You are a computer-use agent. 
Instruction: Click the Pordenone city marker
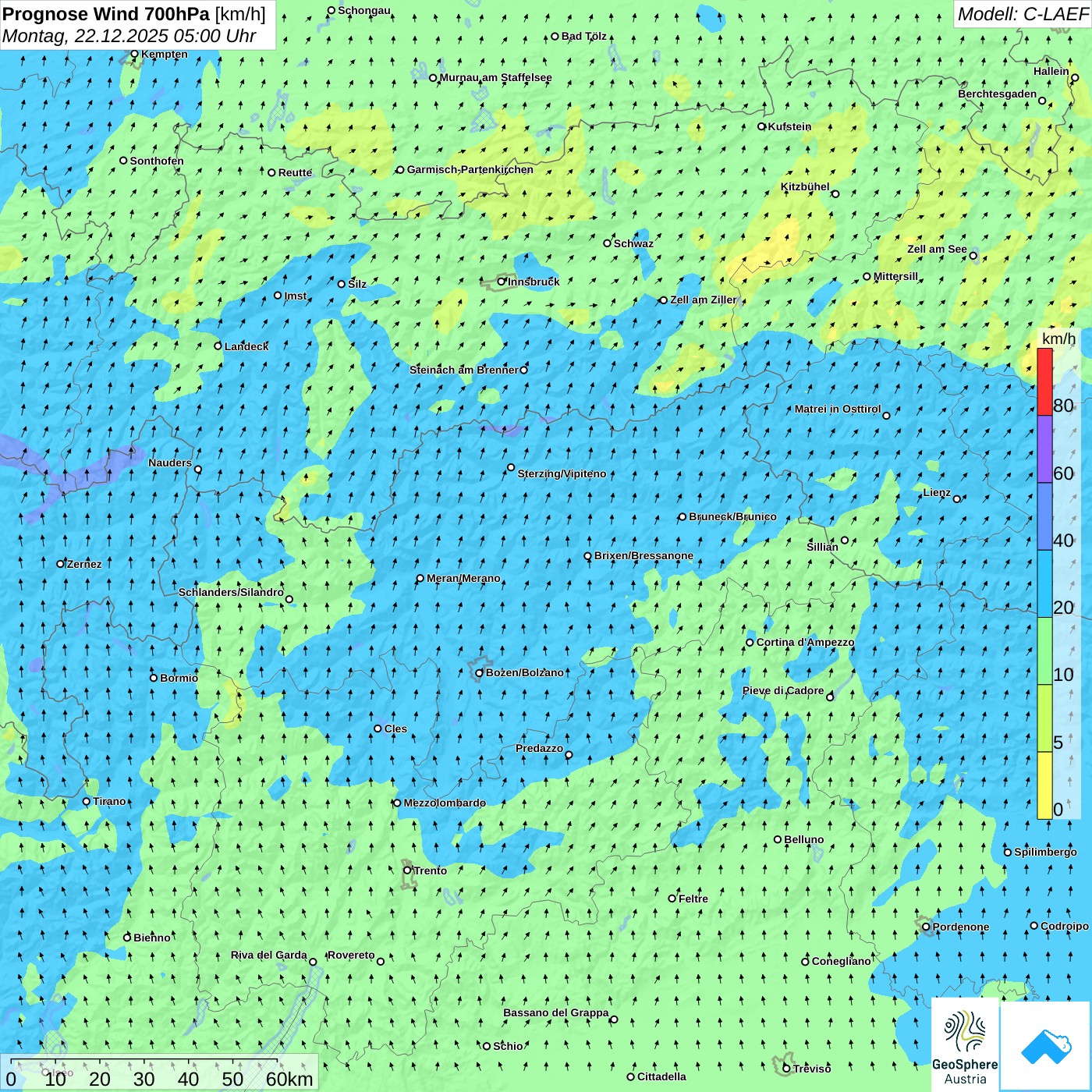pyautogui.click(x=926, y=927)
